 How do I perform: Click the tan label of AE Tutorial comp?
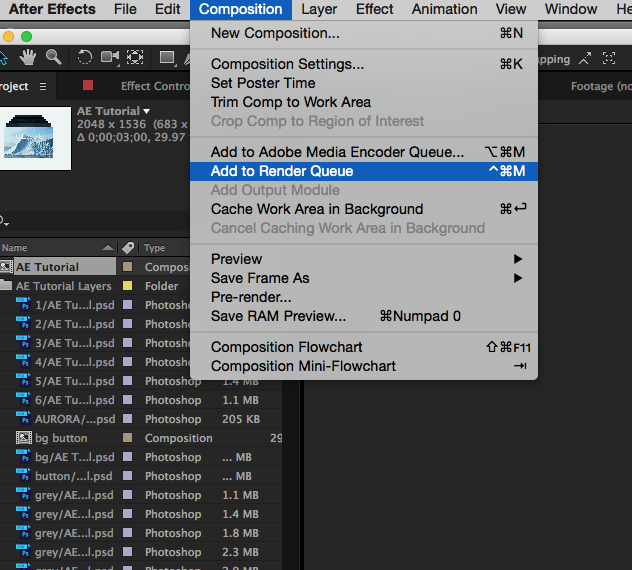[x=127, y=266]
